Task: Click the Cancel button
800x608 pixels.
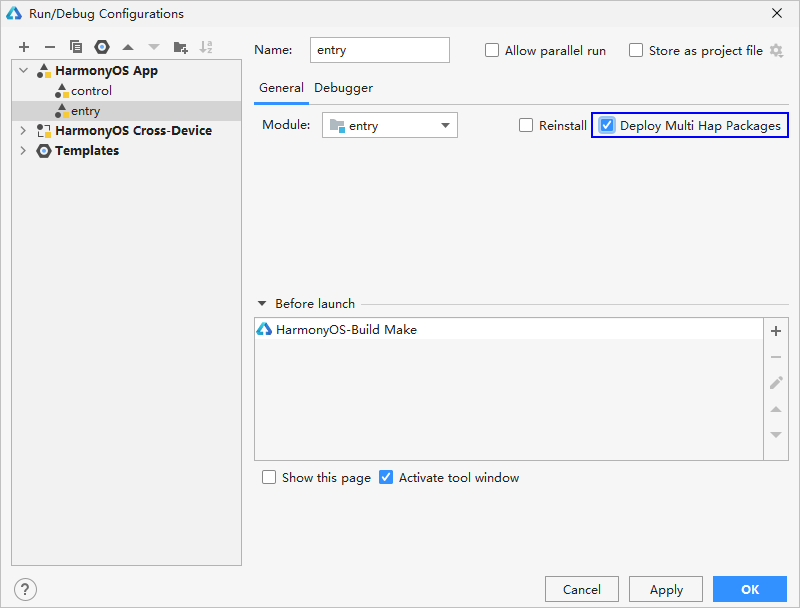Action: click(582, 590)
